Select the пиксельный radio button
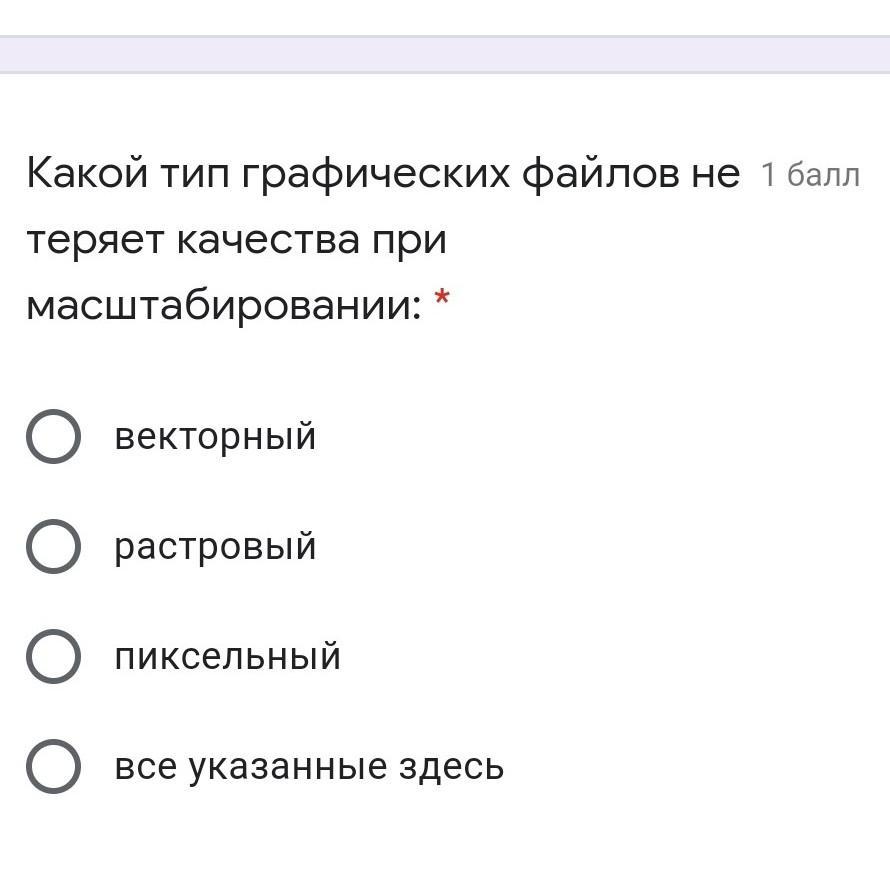Image resolution: width=890 pixels, height=885 pixels. [x=52, y=657]
